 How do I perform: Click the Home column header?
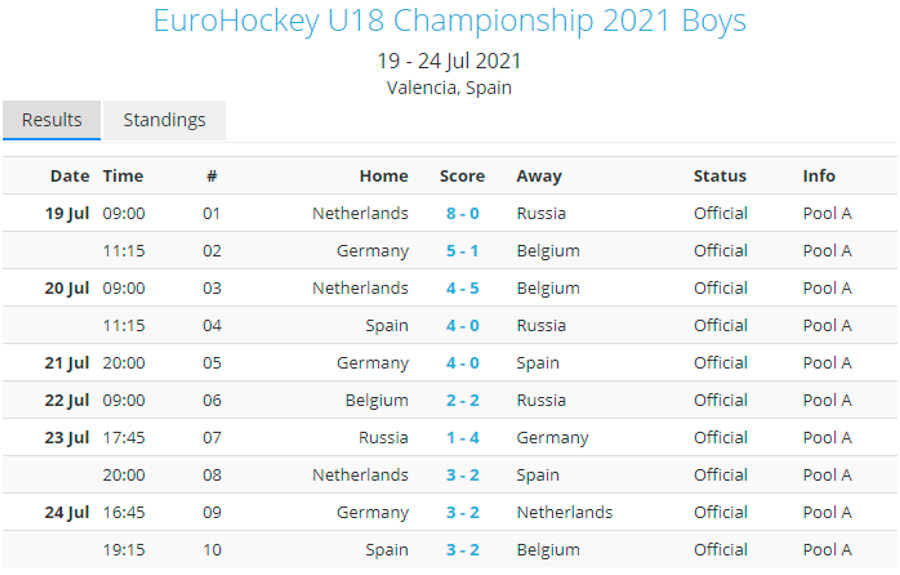(384, 176)
